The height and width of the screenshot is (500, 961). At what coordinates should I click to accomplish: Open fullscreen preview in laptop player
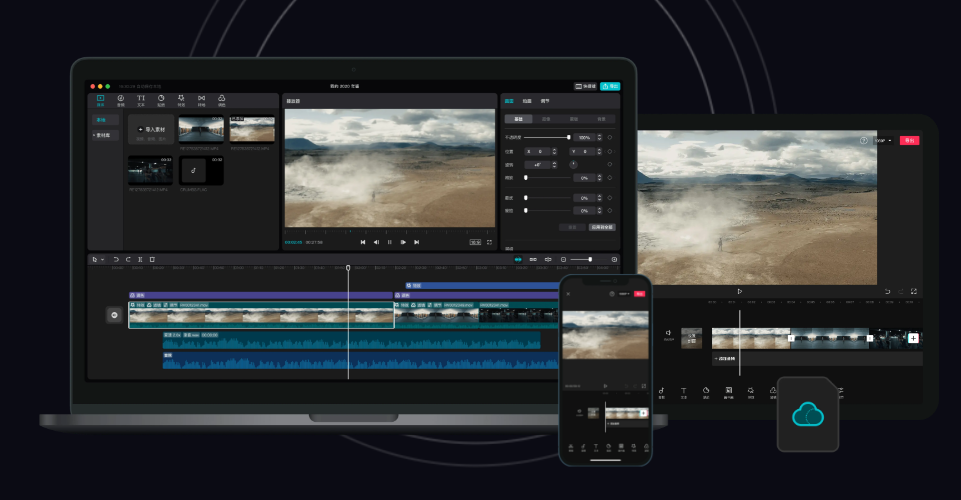click(x=490, y=243)
